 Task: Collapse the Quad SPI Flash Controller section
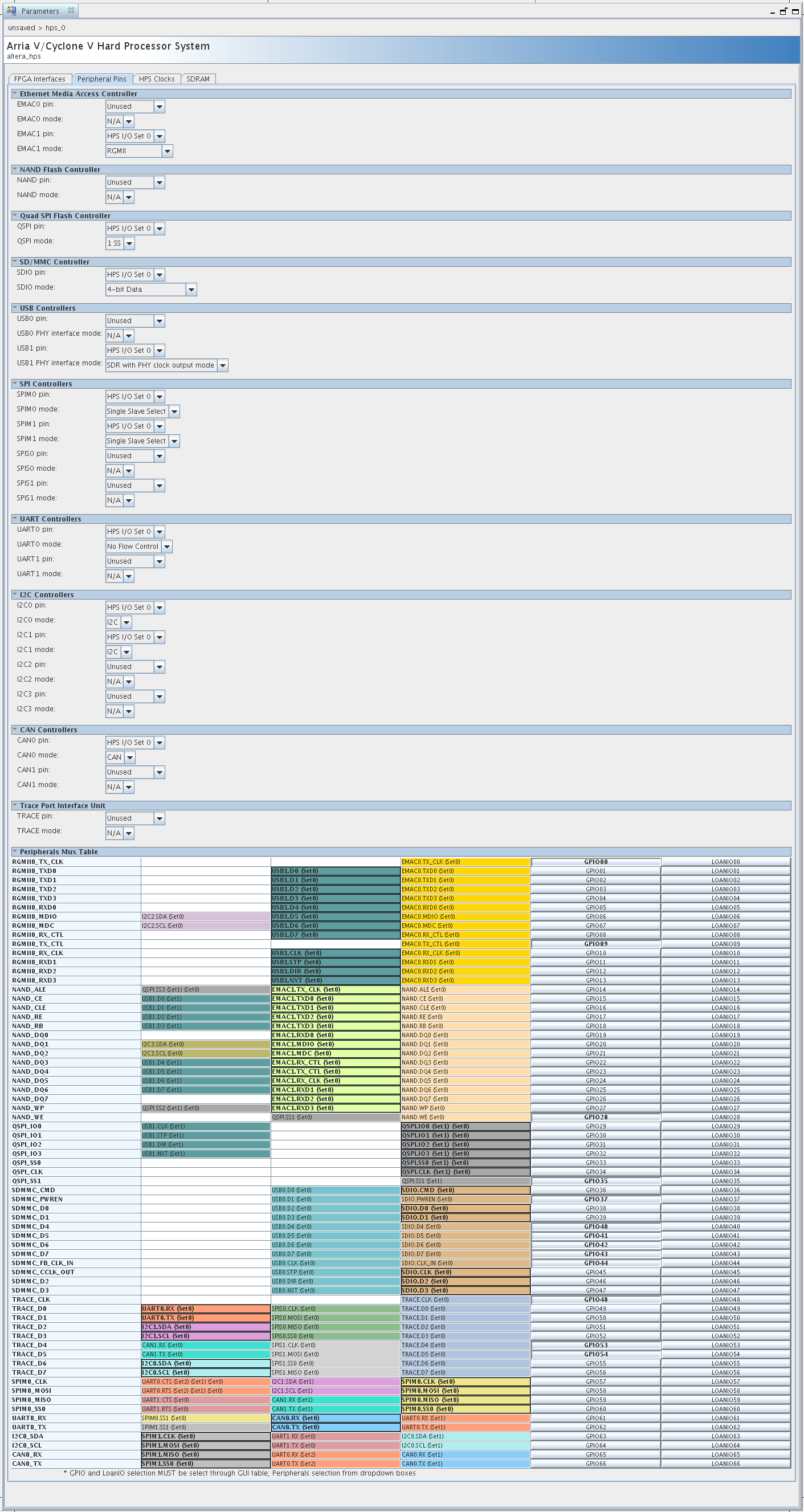click(x=15, y=215)
